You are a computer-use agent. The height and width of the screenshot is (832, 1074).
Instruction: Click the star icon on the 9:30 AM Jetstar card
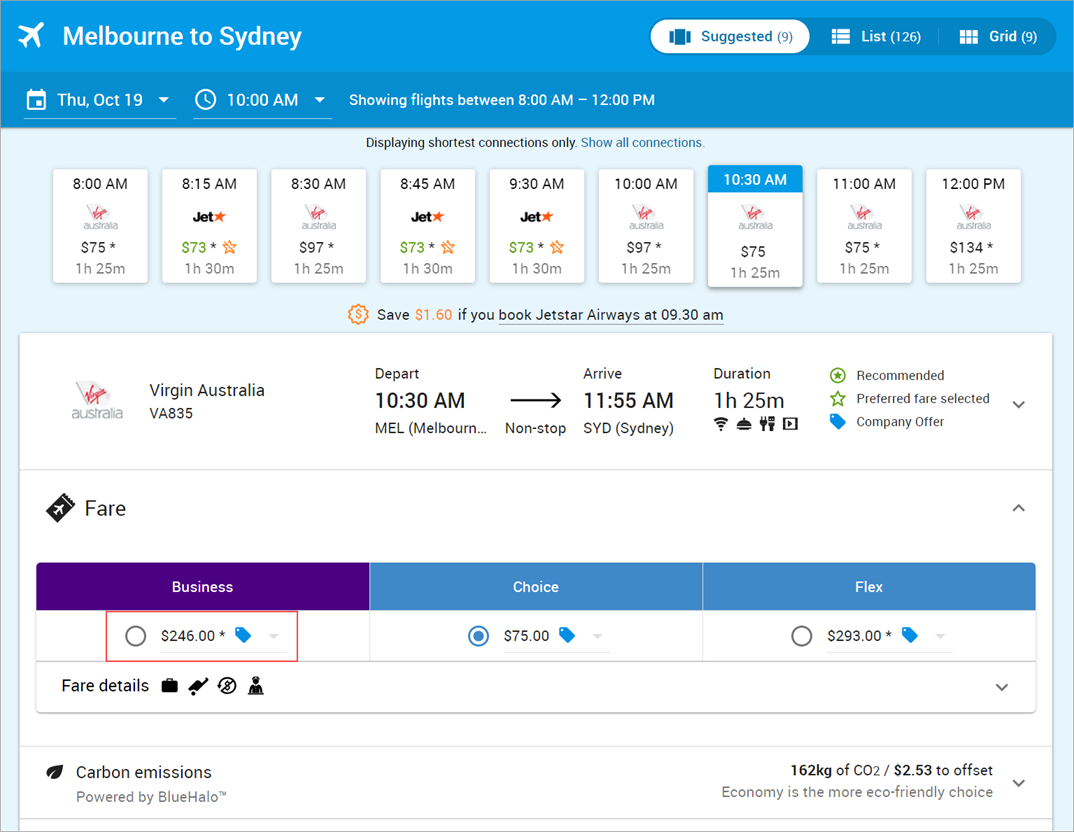pyautogui.click(x=557, y=247)
